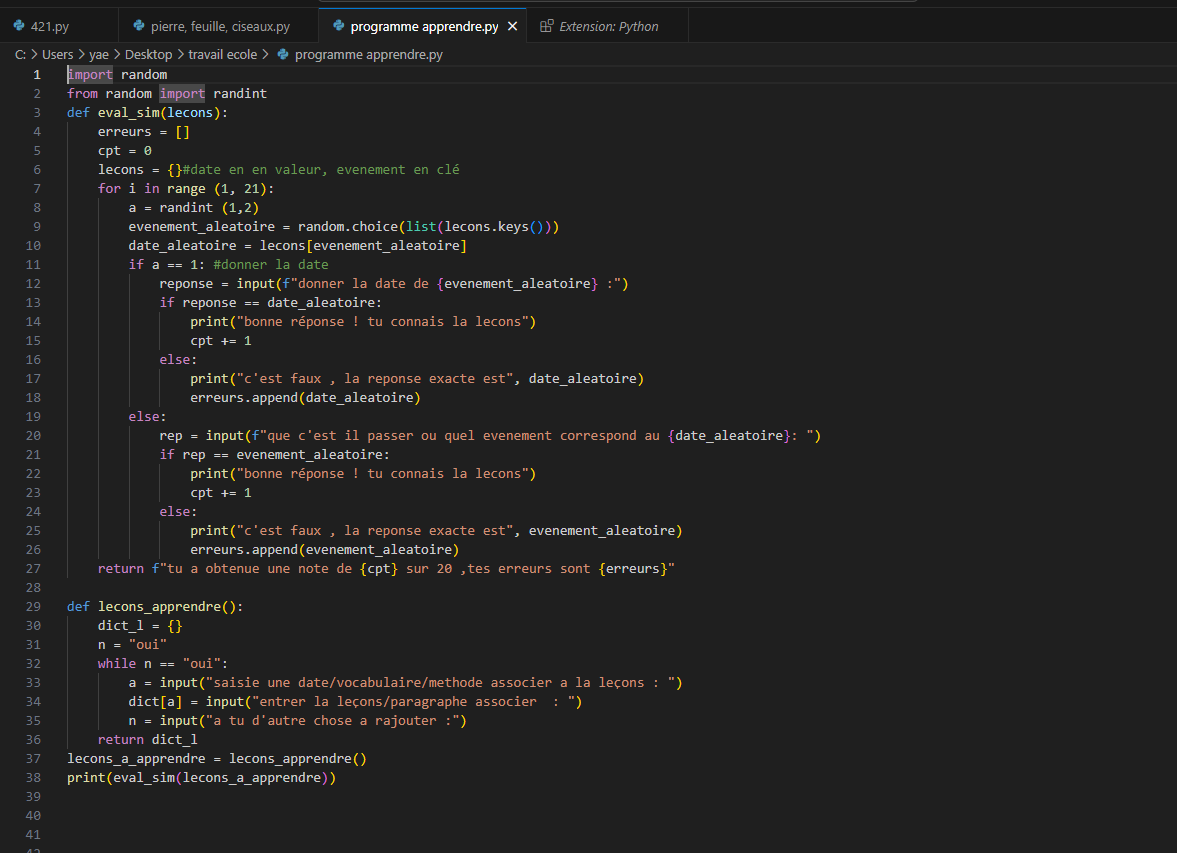Close the programme apprendre.py tab
Viewport: 1177px width, 853px height.
[512, 24]
